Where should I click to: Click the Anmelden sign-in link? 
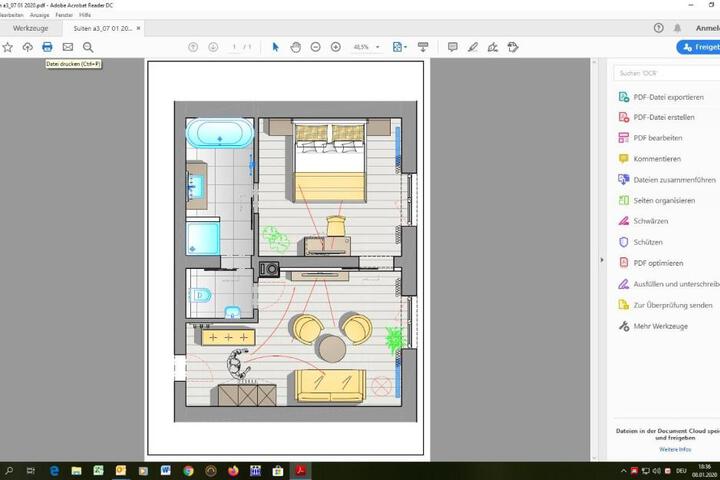708,28
